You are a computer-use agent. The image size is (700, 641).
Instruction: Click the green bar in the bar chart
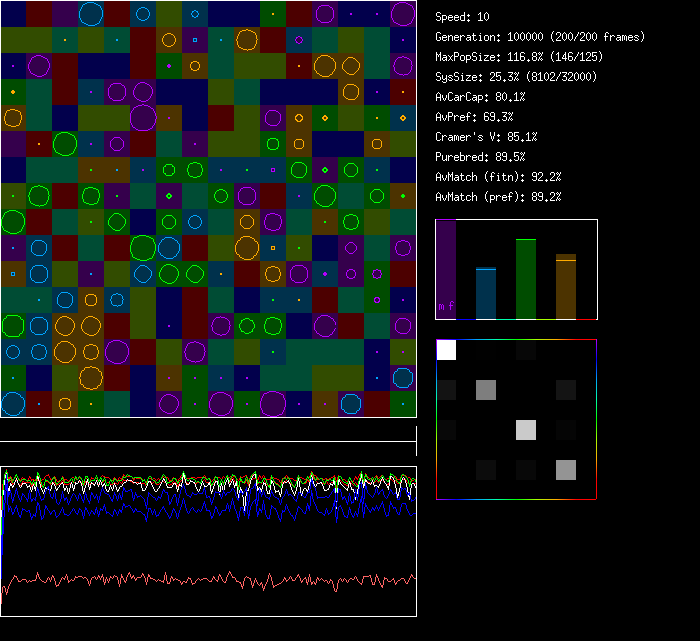(x=526, y=279)
